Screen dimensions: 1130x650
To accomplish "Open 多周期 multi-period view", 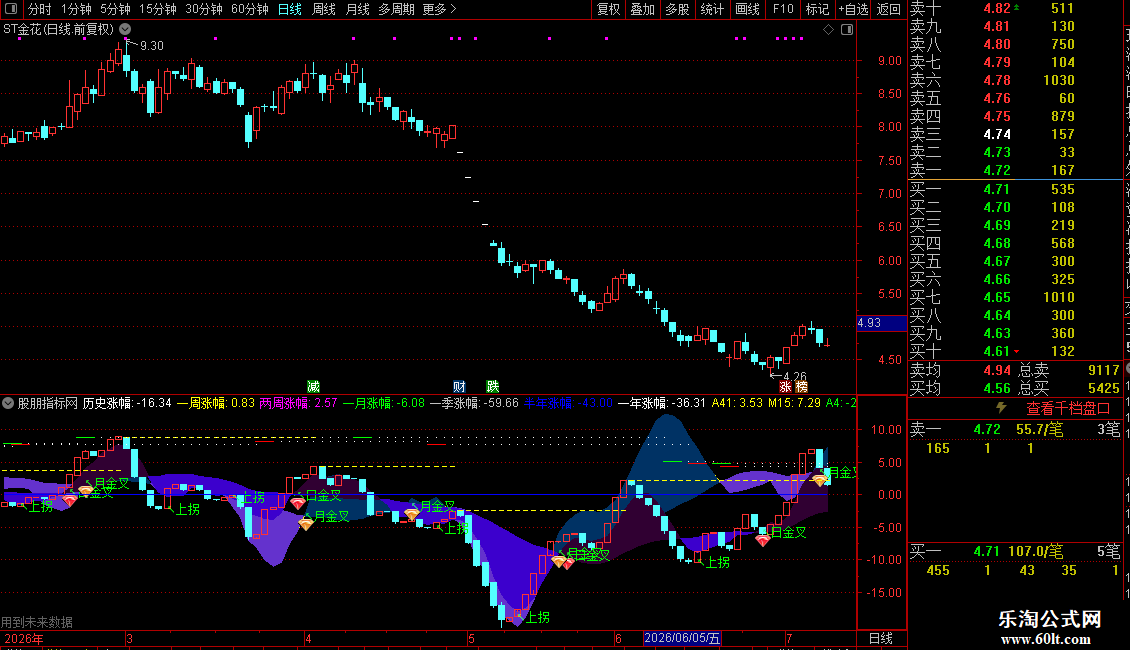I will click(396, 9).
